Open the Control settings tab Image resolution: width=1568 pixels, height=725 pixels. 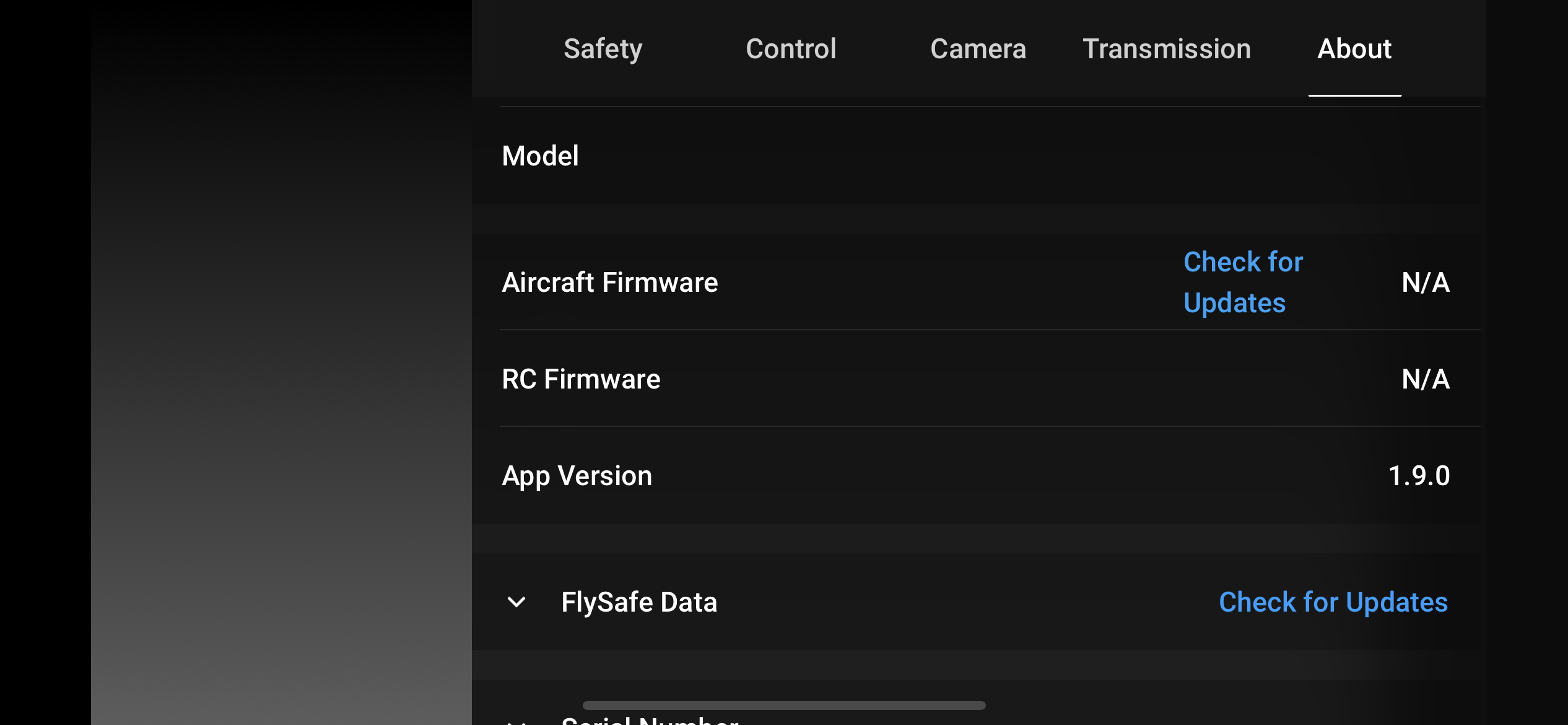click(x=791, y=47)
